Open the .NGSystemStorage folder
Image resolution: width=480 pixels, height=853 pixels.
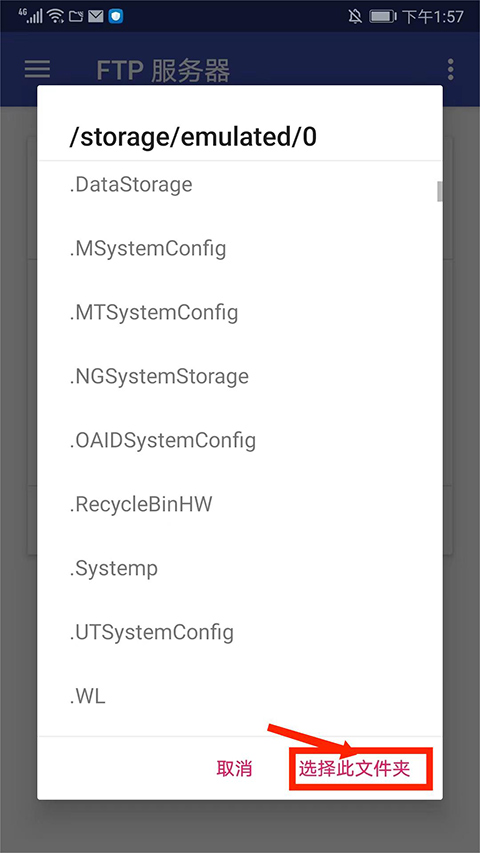point(239,376)
